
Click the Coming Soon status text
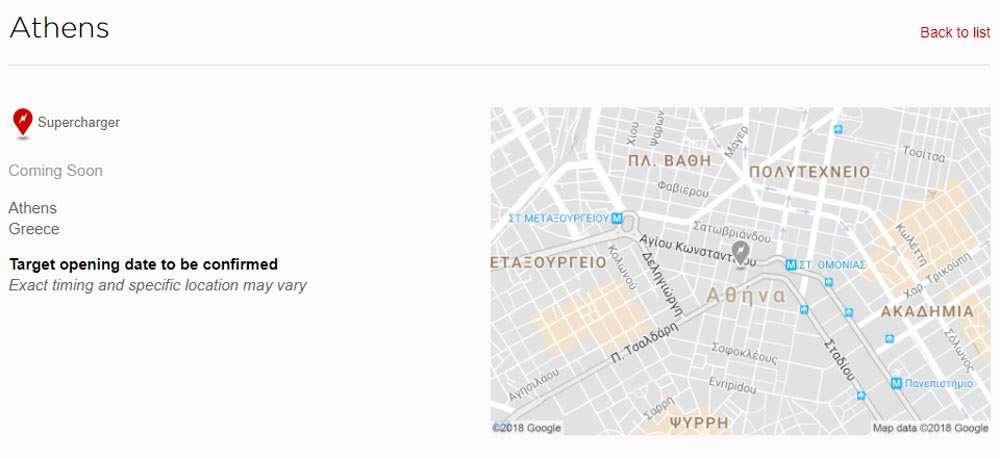pos(56,171)
